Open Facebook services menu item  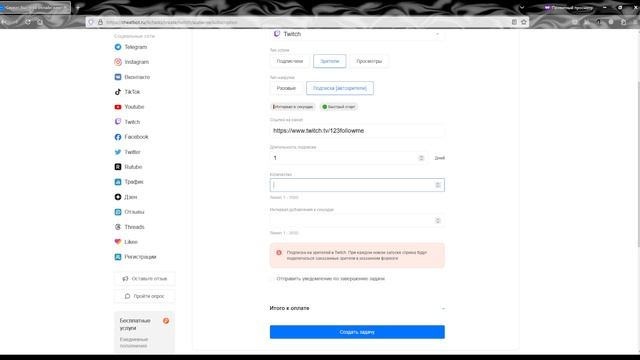(x=136, y=137)
